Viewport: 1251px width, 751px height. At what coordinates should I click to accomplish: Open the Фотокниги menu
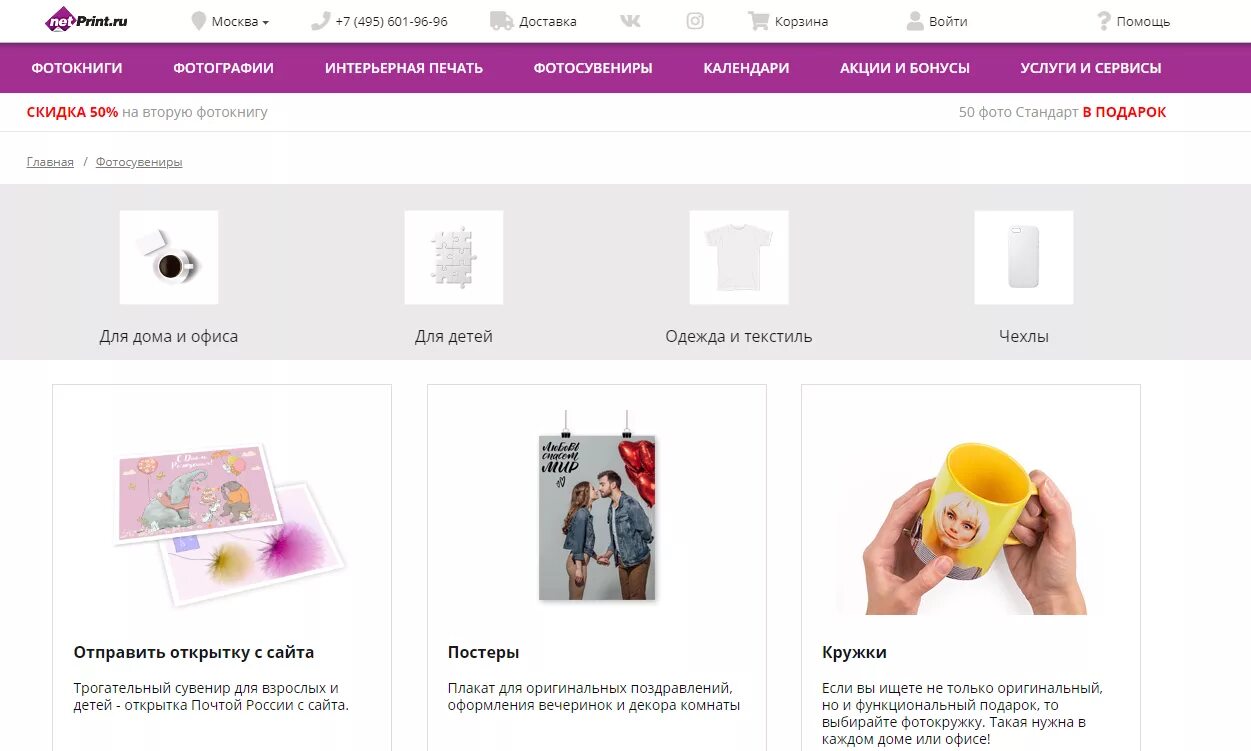77,68
